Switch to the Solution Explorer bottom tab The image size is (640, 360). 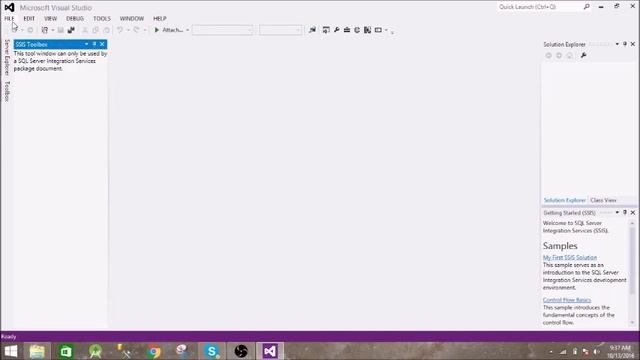tap(564, 200)
